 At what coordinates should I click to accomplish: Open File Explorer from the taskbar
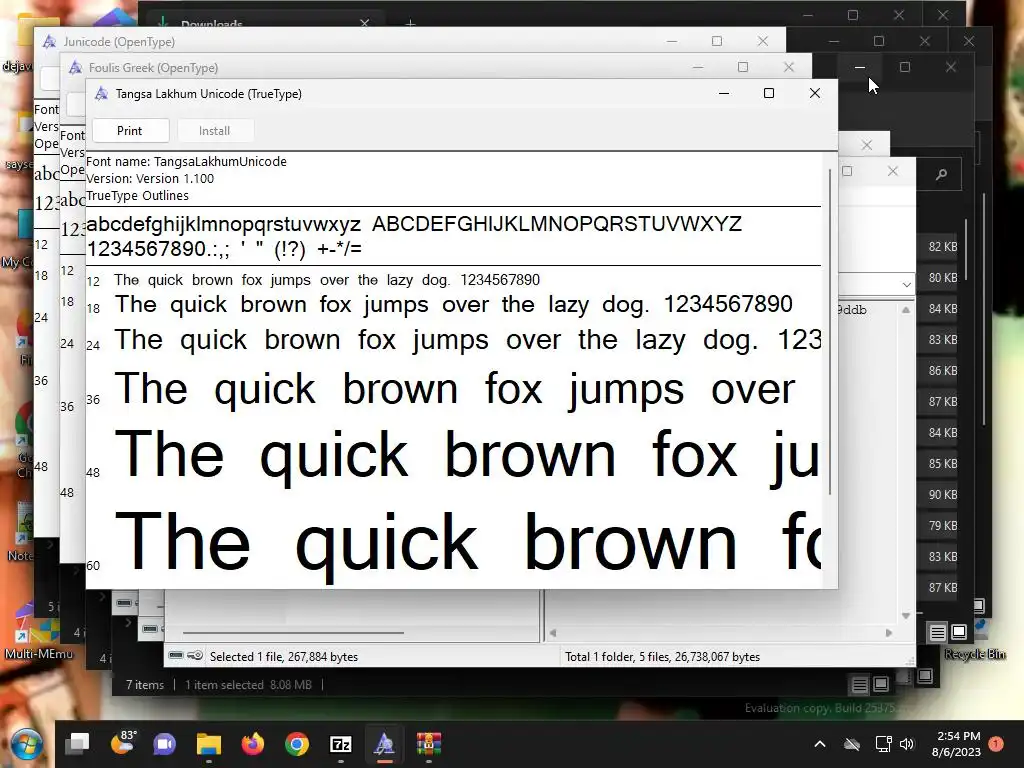click(209, 744)
